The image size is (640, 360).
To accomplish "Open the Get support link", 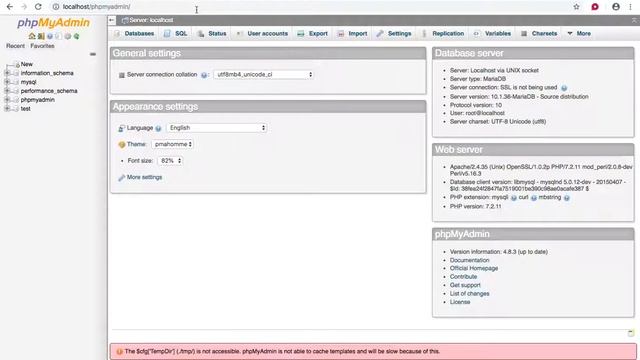I will [x=465, y=285].
